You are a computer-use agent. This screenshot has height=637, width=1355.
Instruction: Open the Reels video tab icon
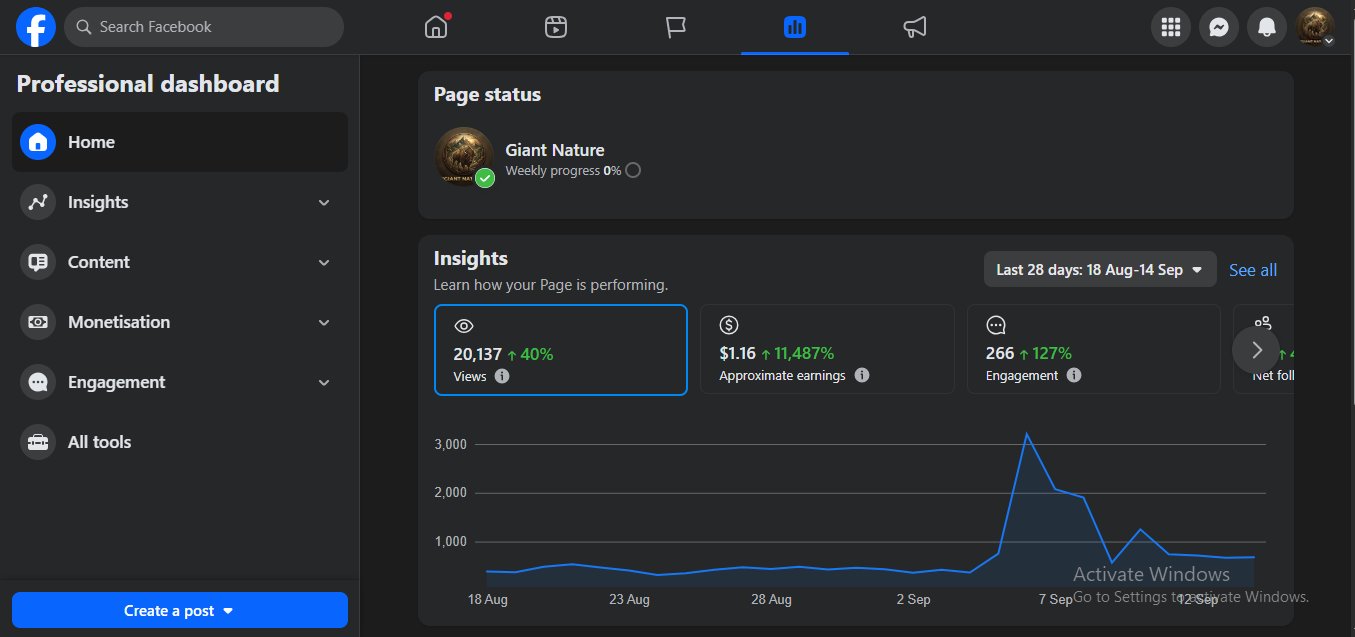556,27
